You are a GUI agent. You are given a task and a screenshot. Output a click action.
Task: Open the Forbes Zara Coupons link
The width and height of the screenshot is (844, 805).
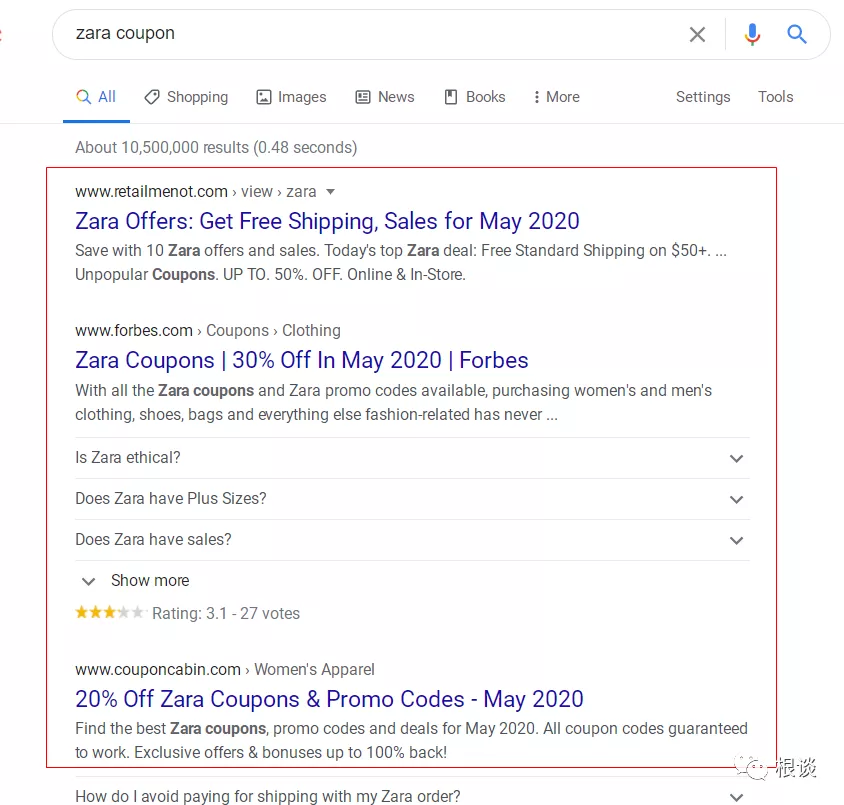301,360
